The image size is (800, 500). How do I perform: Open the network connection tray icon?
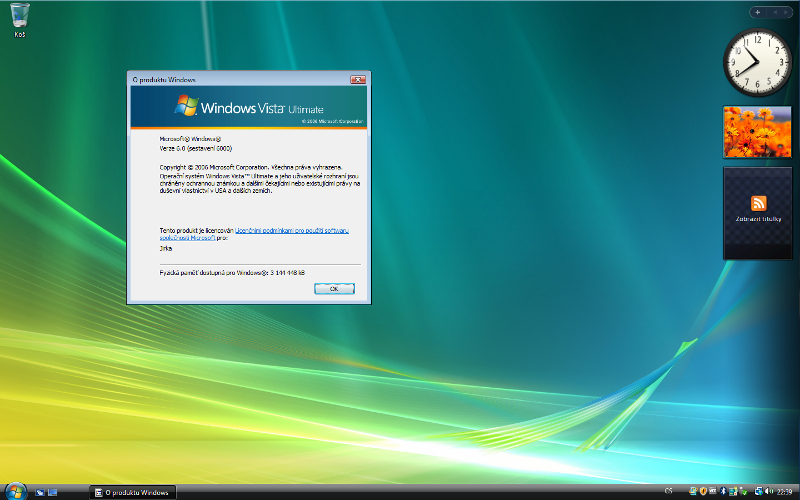pyautogui.click(x=759, y=491)
